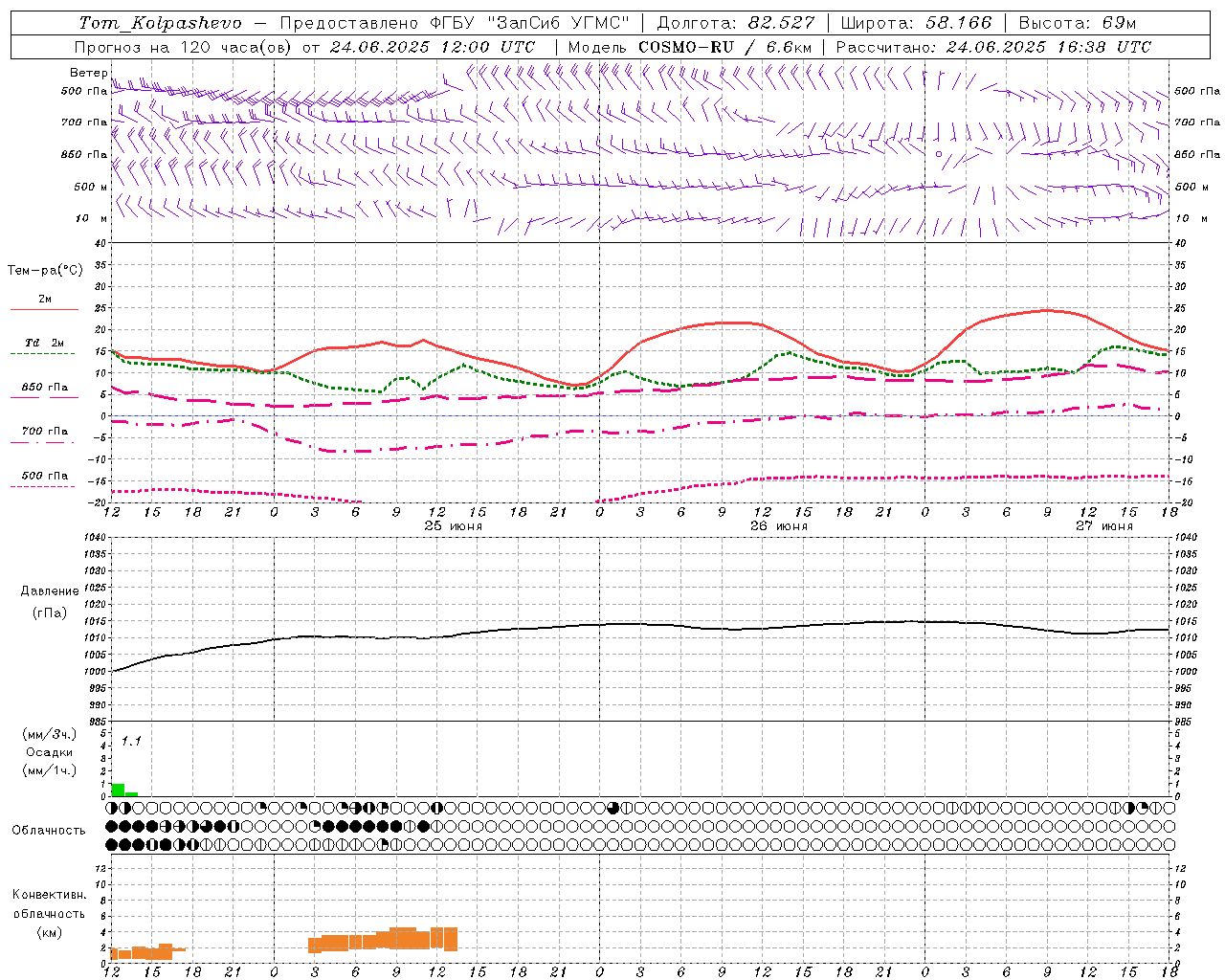Click the computed timestamp 24.06.2025 16:38 UTC

click(1049, 47)
